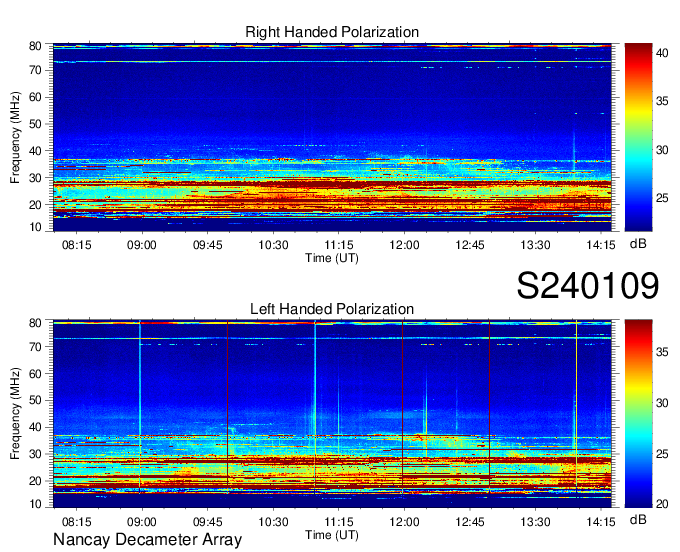Click the 20 value on Left Handed colorbar
680x552 pixels.
coord(662,504)
